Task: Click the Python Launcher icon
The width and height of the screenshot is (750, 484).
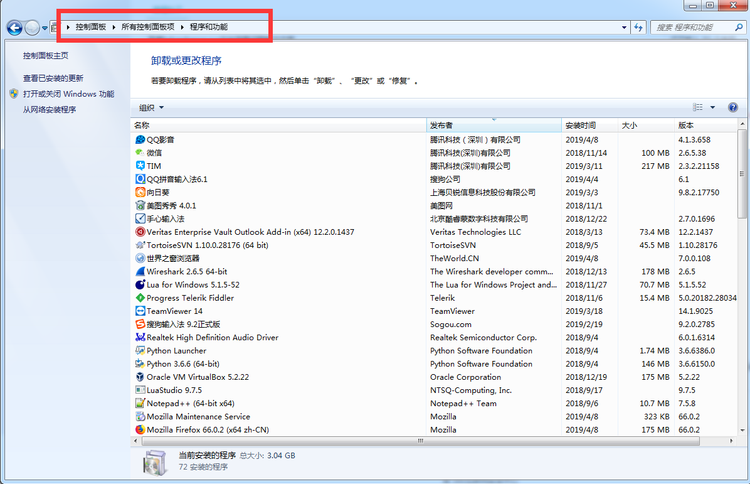Action: tap(140, 351)
